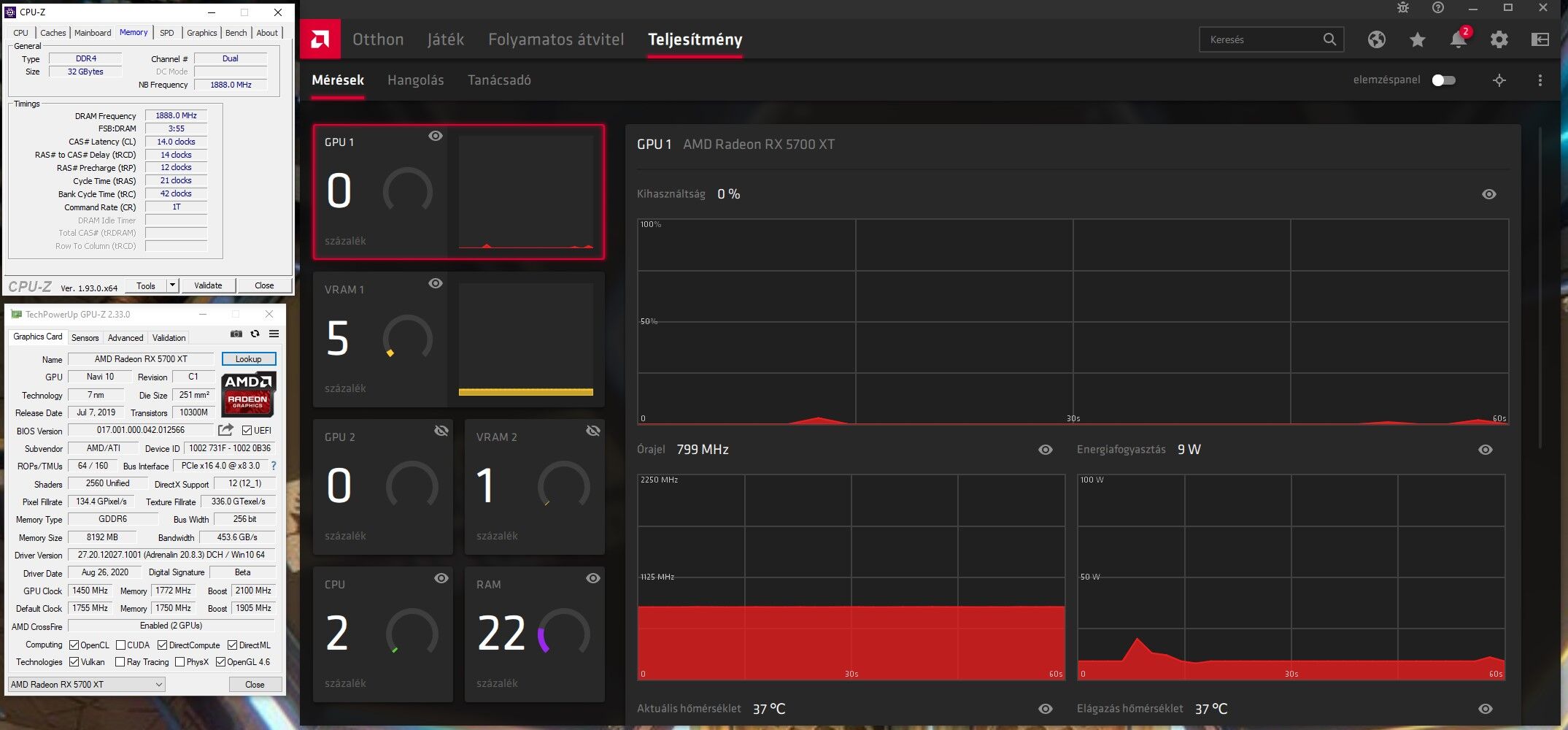1568x730 pixels.
Task: Click the AMD logo home icon
Action: coord(320,39)
